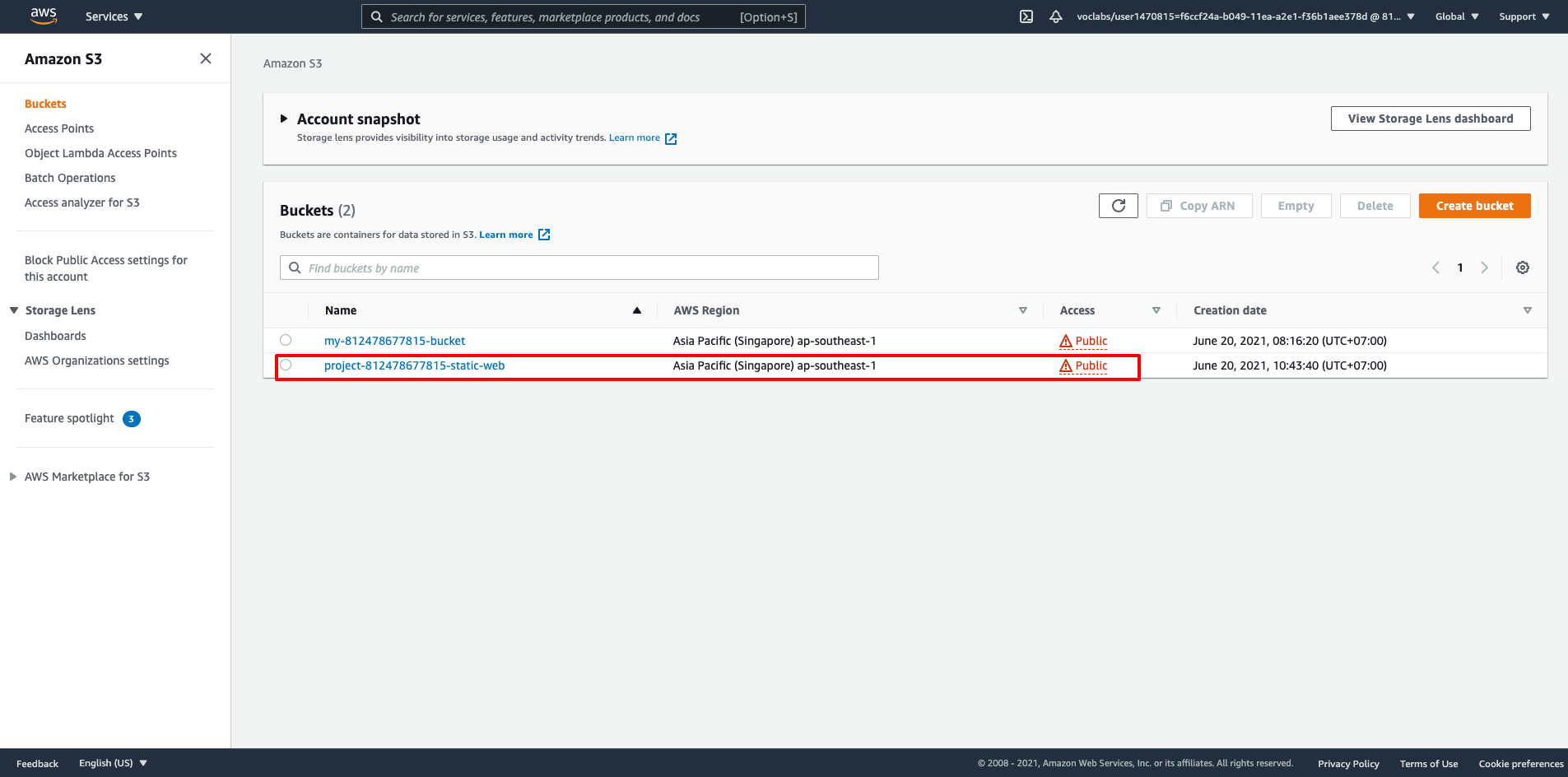Open the notifications bell icon
The height and width of the screenshot is (777, 1568).
click(1056, 16)
